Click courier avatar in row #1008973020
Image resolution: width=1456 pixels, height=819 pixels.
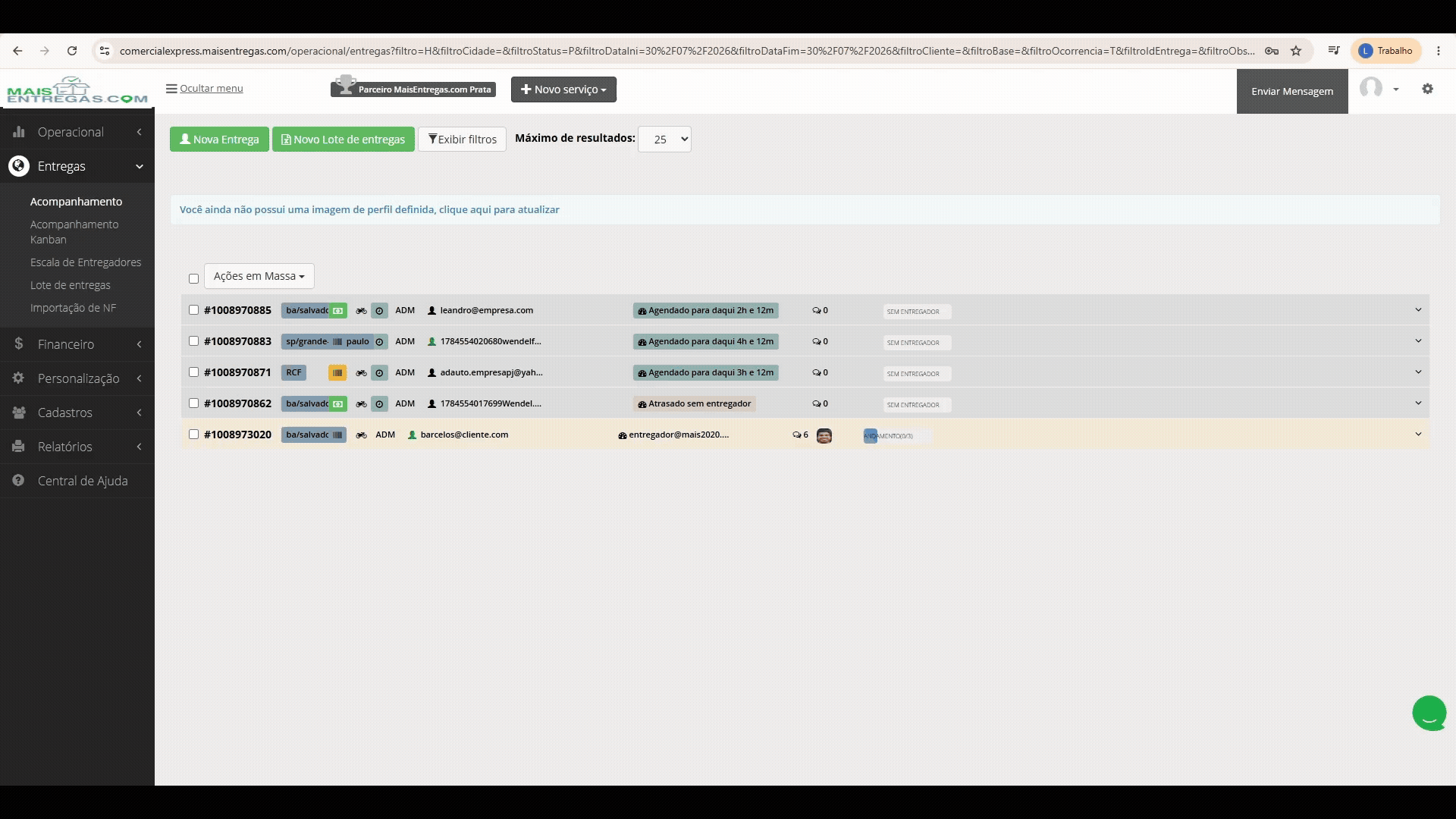[x=824, y=436]
